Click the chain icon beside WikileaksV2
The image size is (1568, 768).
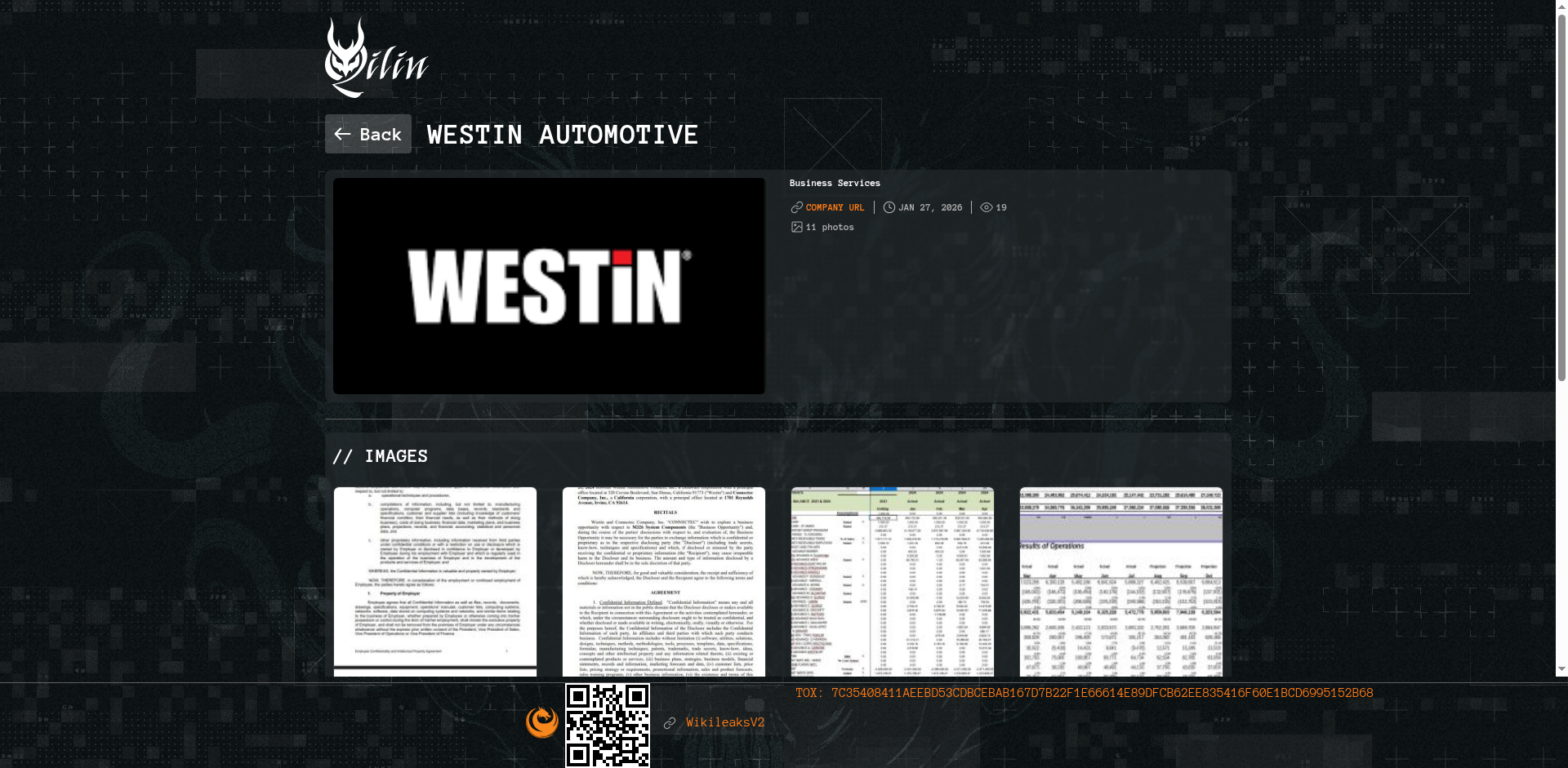(670, 723)
